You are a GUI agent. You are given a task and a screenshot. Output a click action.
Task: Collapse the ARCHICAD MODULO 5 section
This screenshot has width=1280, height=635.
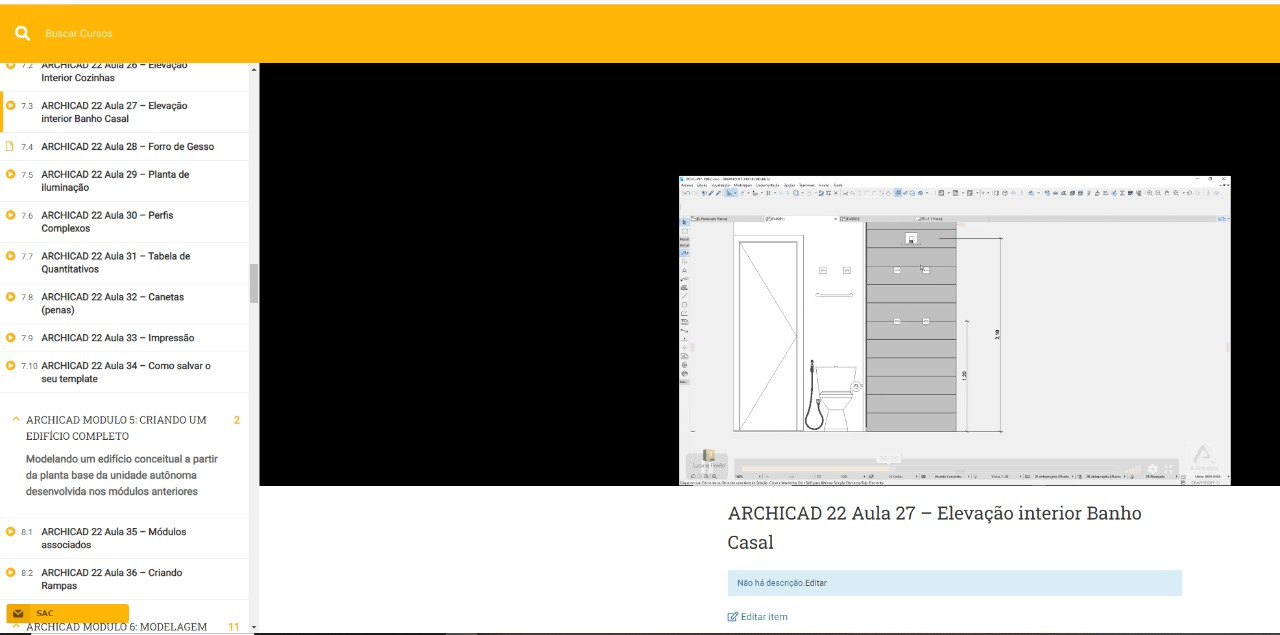(x=16, y=420)
